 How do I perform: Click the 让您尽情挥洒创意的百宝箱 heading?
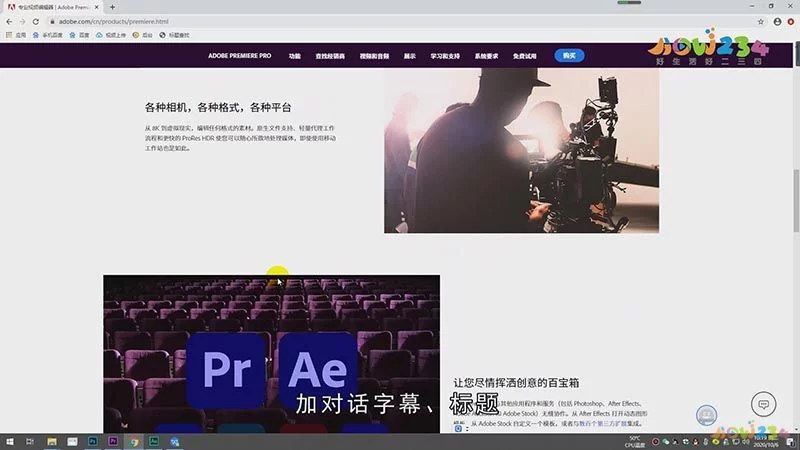point(516,383)
